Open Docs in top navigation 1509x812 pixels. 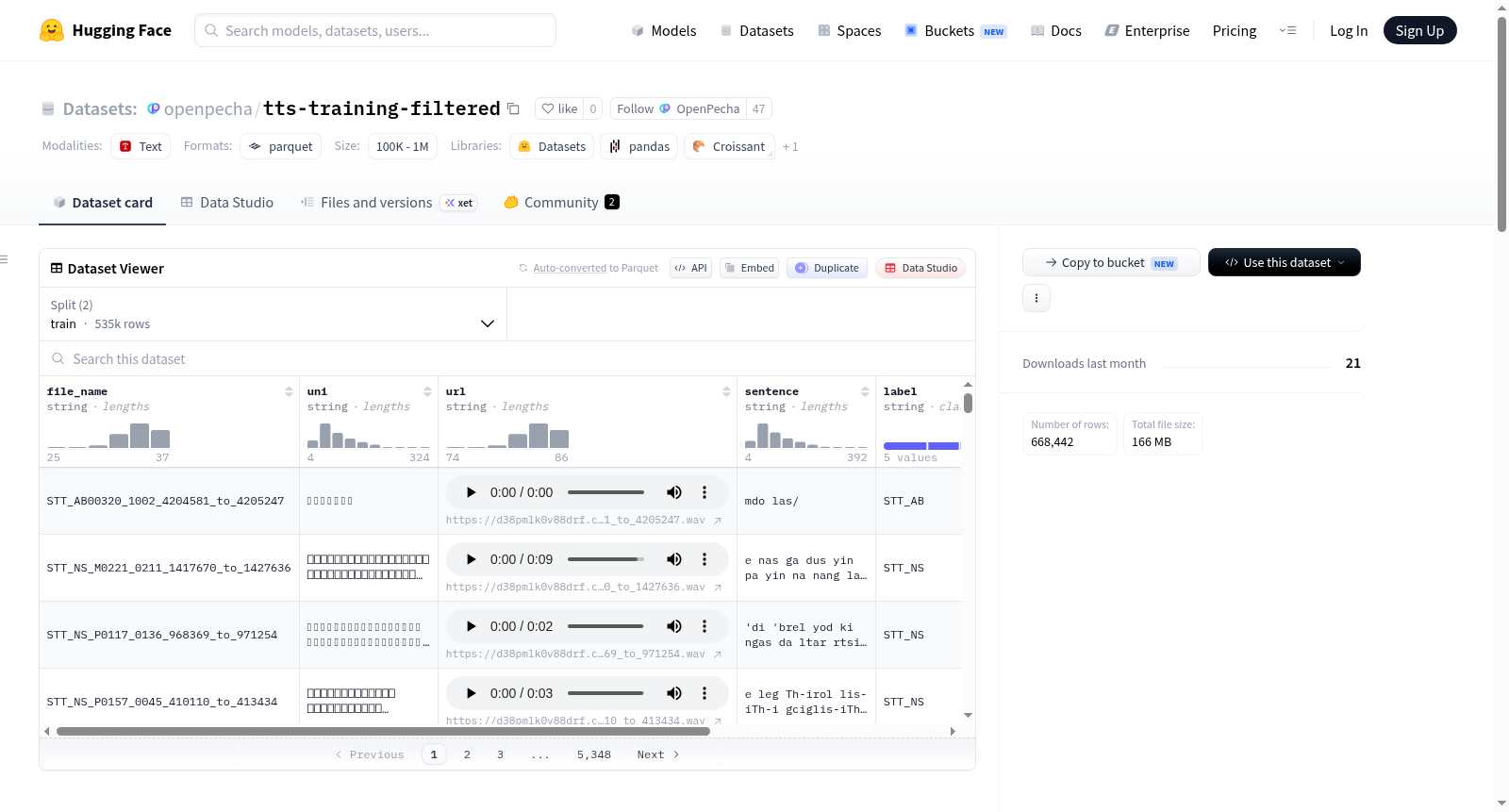tap(1056, 31)
